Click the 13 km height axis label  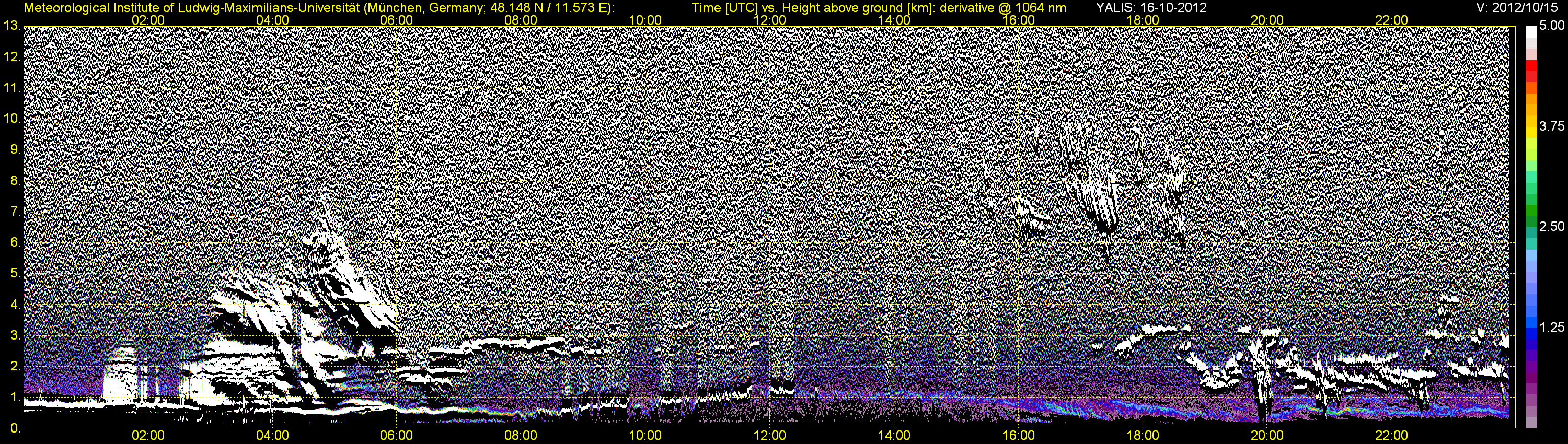coord(11,26)
